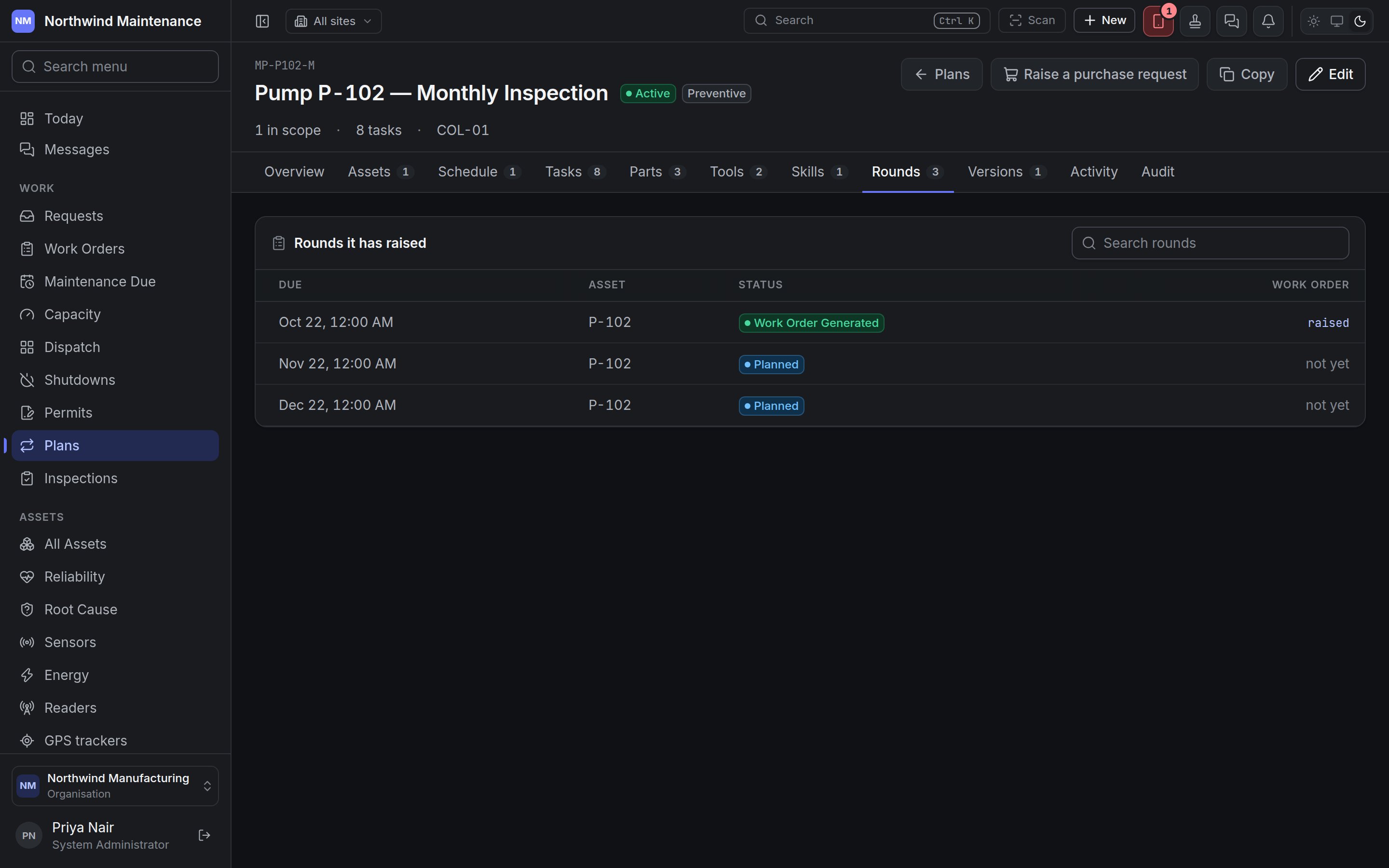1389x868 pixels.
Task: Switch to the Tasks tab
Action: (x=575, y=172)
